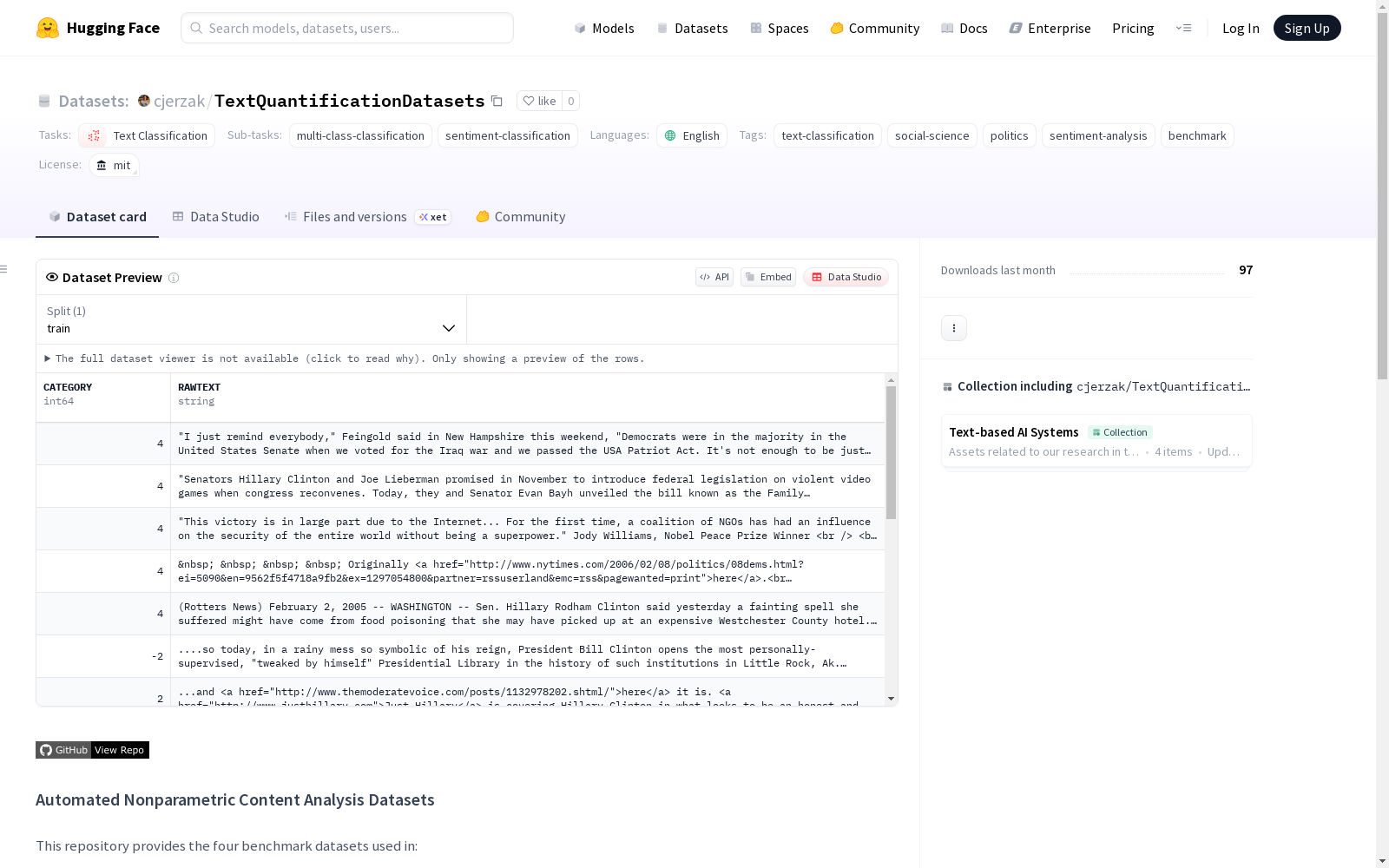This screenshot has height=868, width=1389.
Task: Click the eye icon next to Dataset Preview
Action: [x=52, y=277]
